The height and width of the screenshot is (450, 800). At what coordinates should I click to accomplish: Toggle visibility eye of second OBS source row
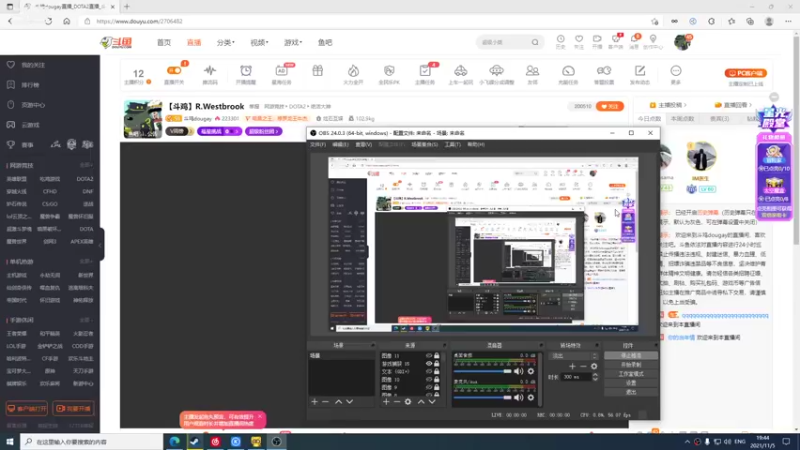(x=429, y=364)
